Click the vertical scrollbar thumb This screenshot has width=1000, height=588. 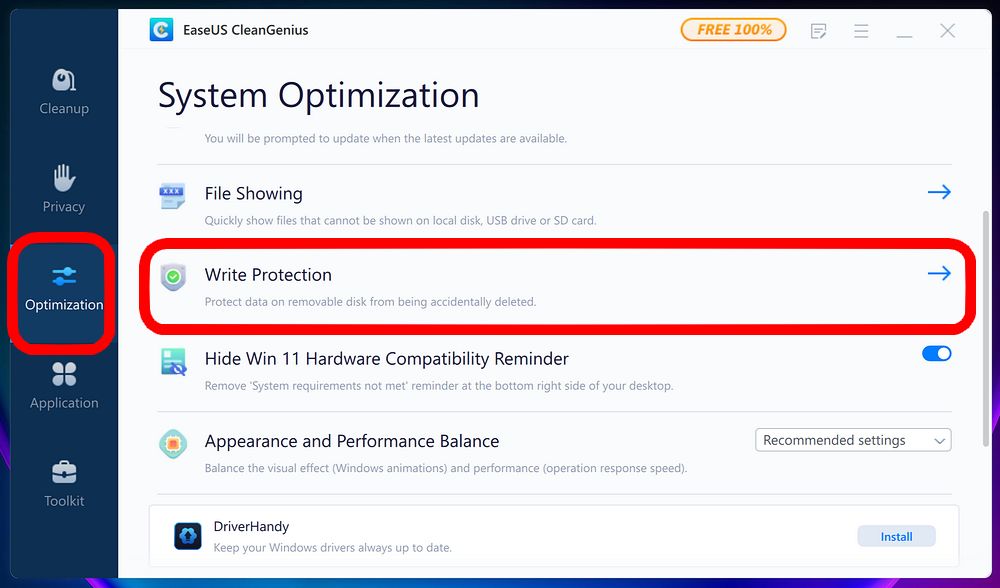coord(986,328)
